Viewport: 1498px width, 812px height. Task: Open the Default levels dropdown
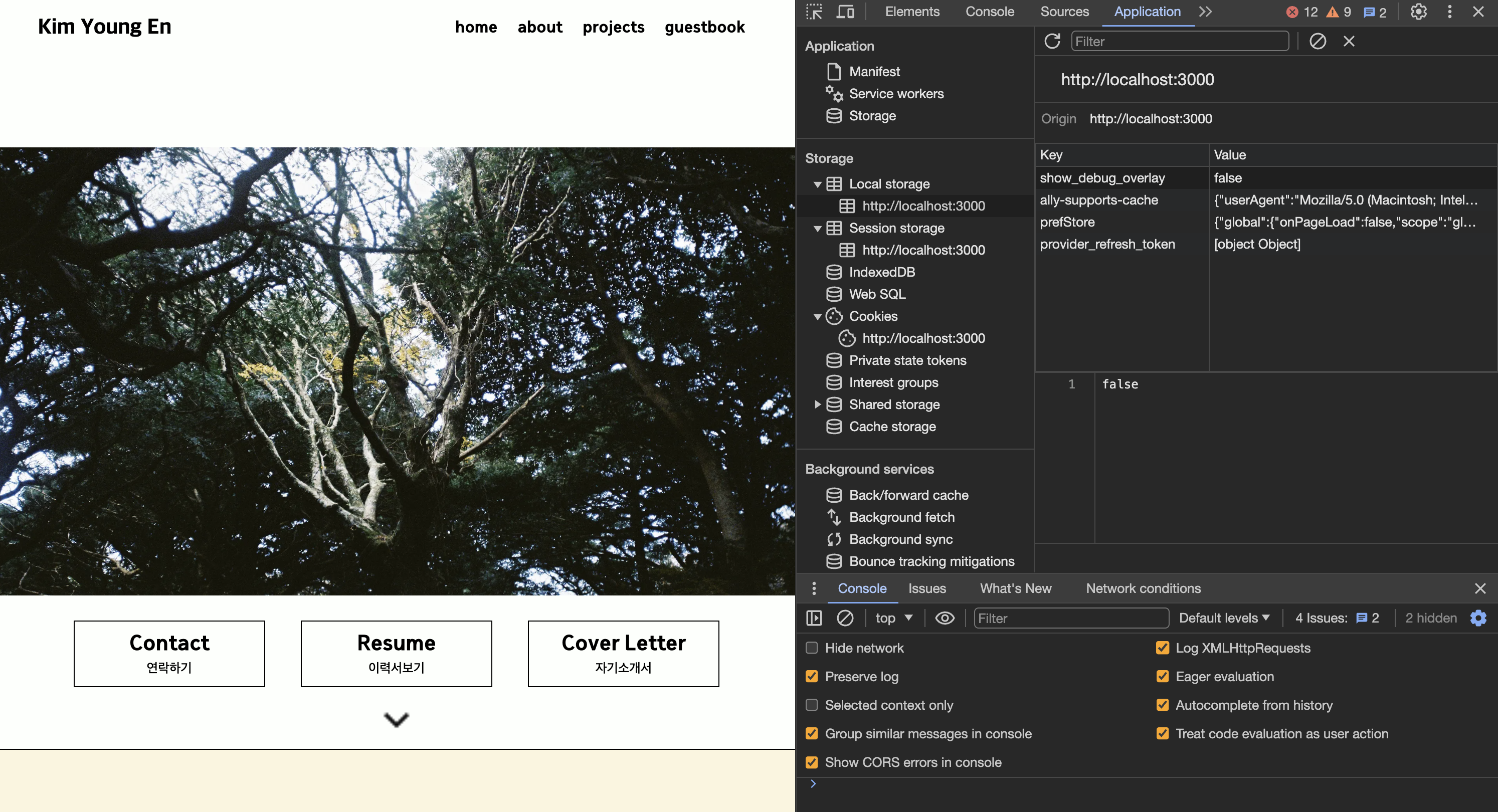(x=1224, y=618)
